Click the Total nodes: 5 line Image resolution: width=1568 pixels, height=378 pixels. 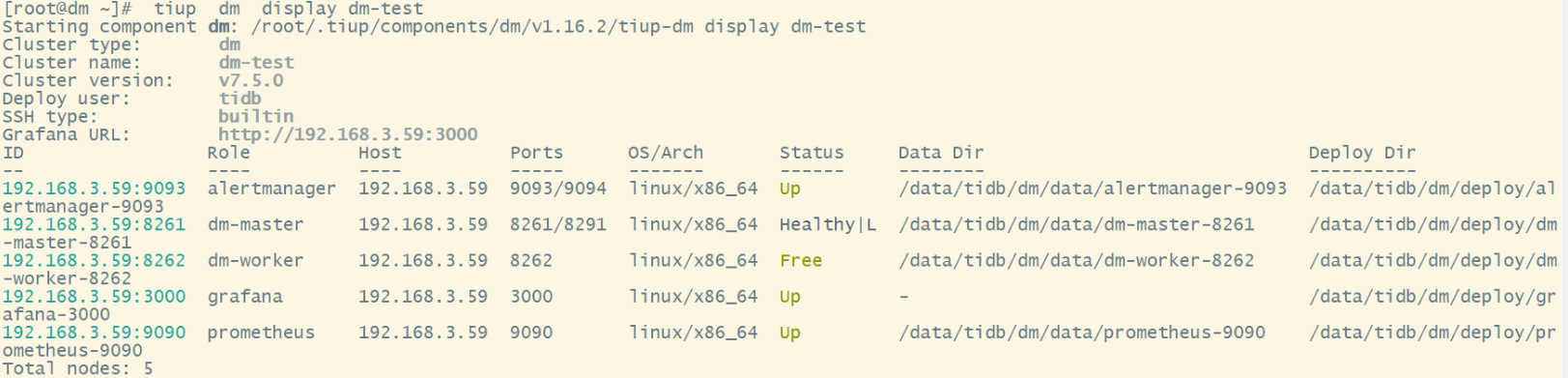[x=77, y=368]
